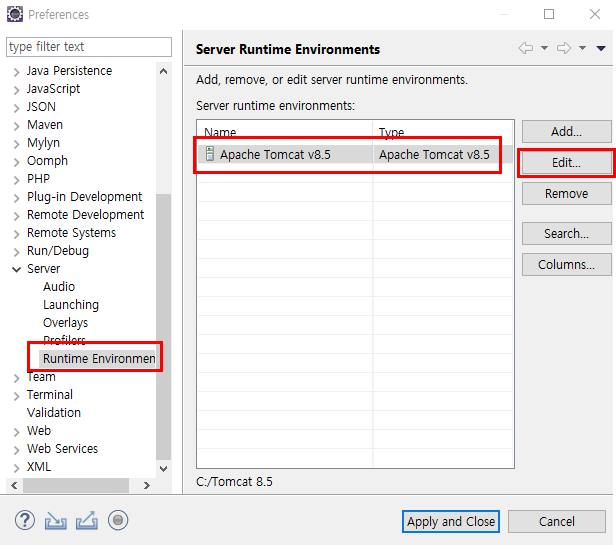
Task: Click the tree scroll right arrow
Action: point(147,485)
